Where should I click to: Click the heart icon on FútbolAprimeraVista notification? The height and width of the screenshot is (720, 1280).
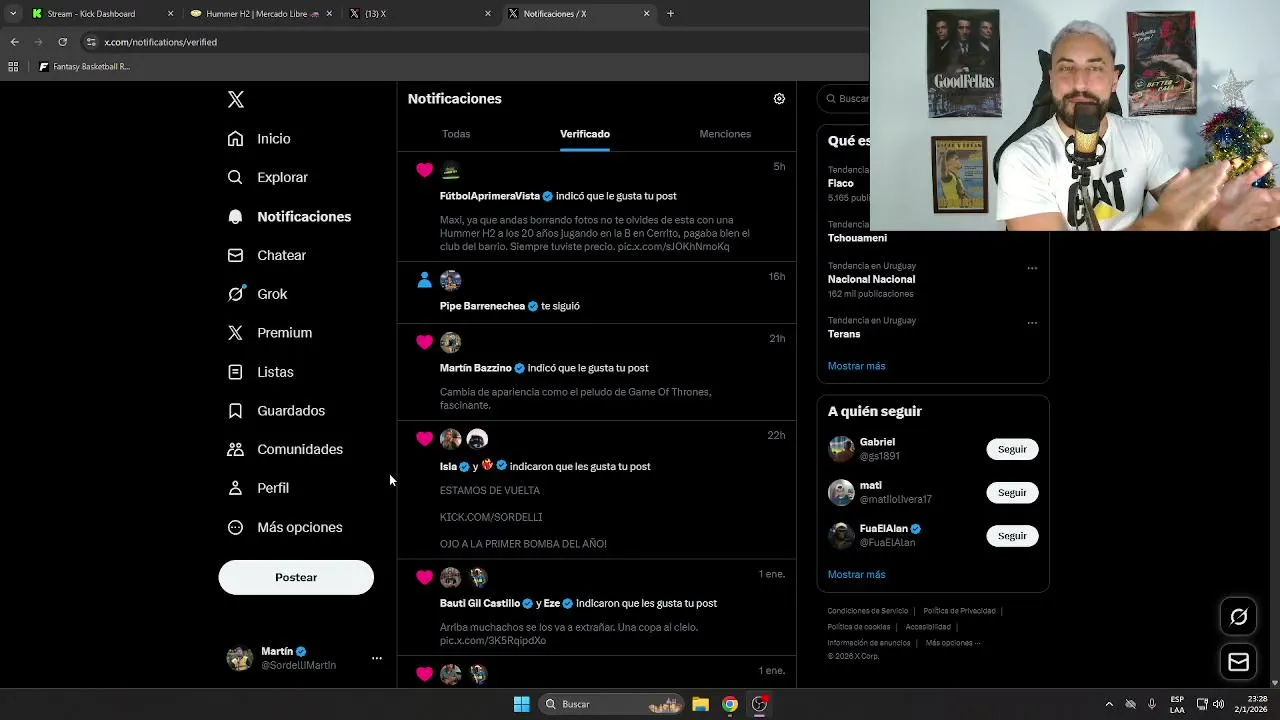tap(425, 171)
